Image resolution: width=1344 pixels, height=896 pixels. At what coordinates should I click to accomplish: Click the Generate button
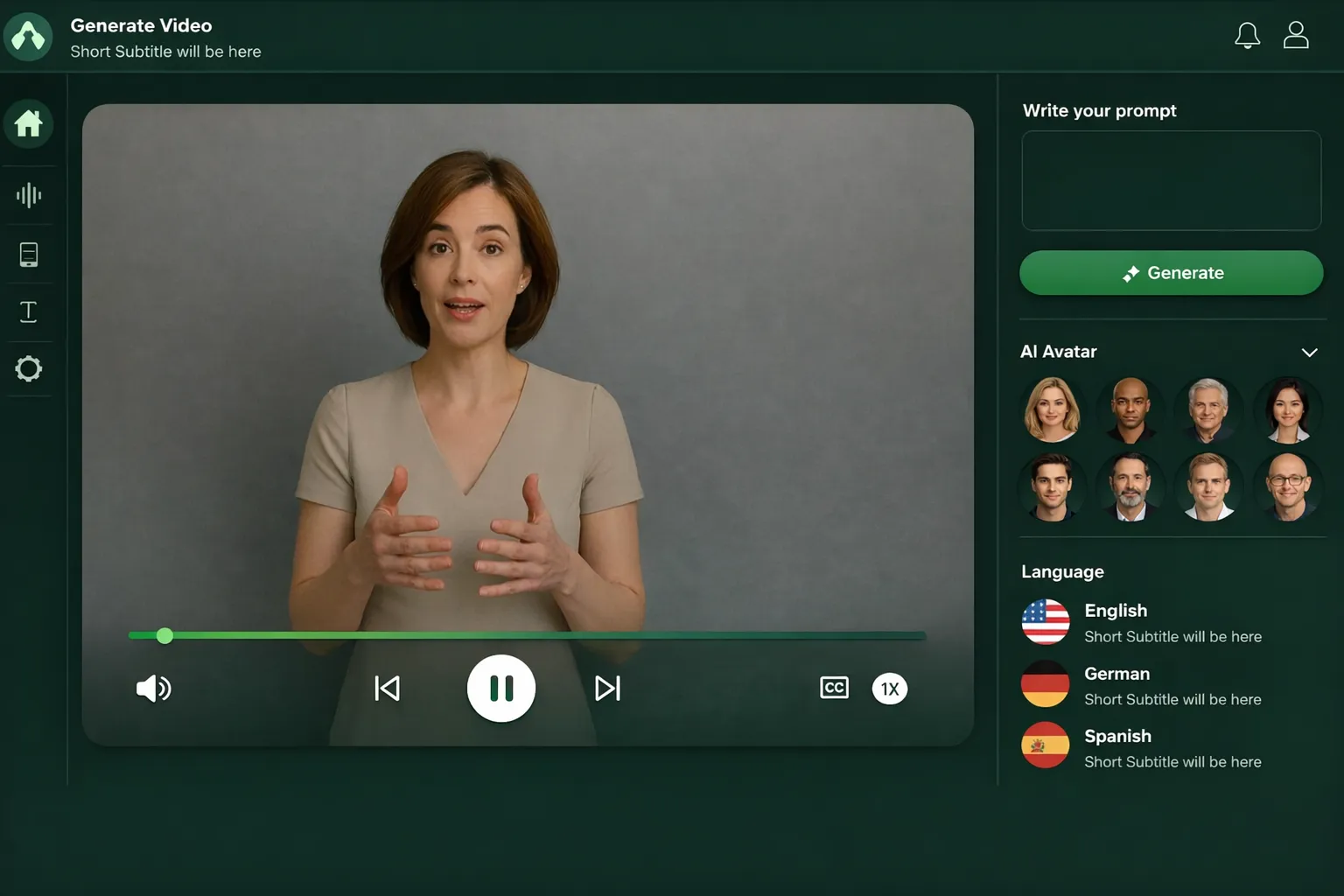(x=1171, y=272)
